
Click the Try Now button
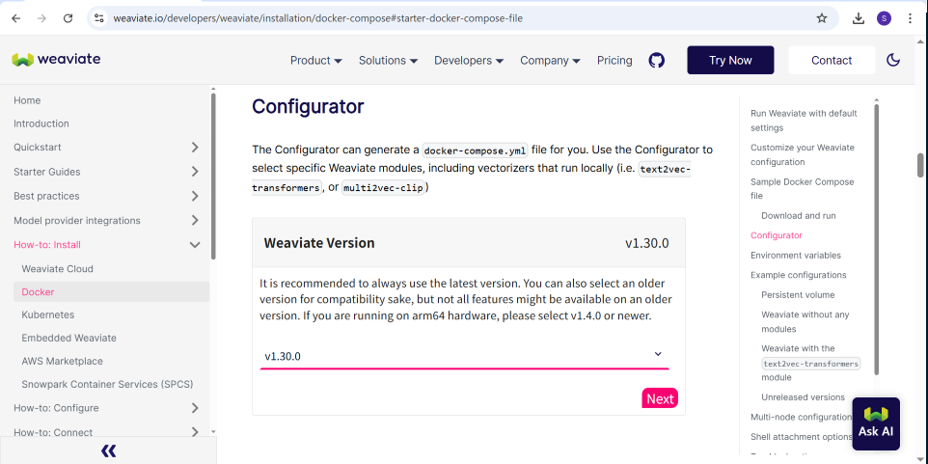(x=730, y=60)
